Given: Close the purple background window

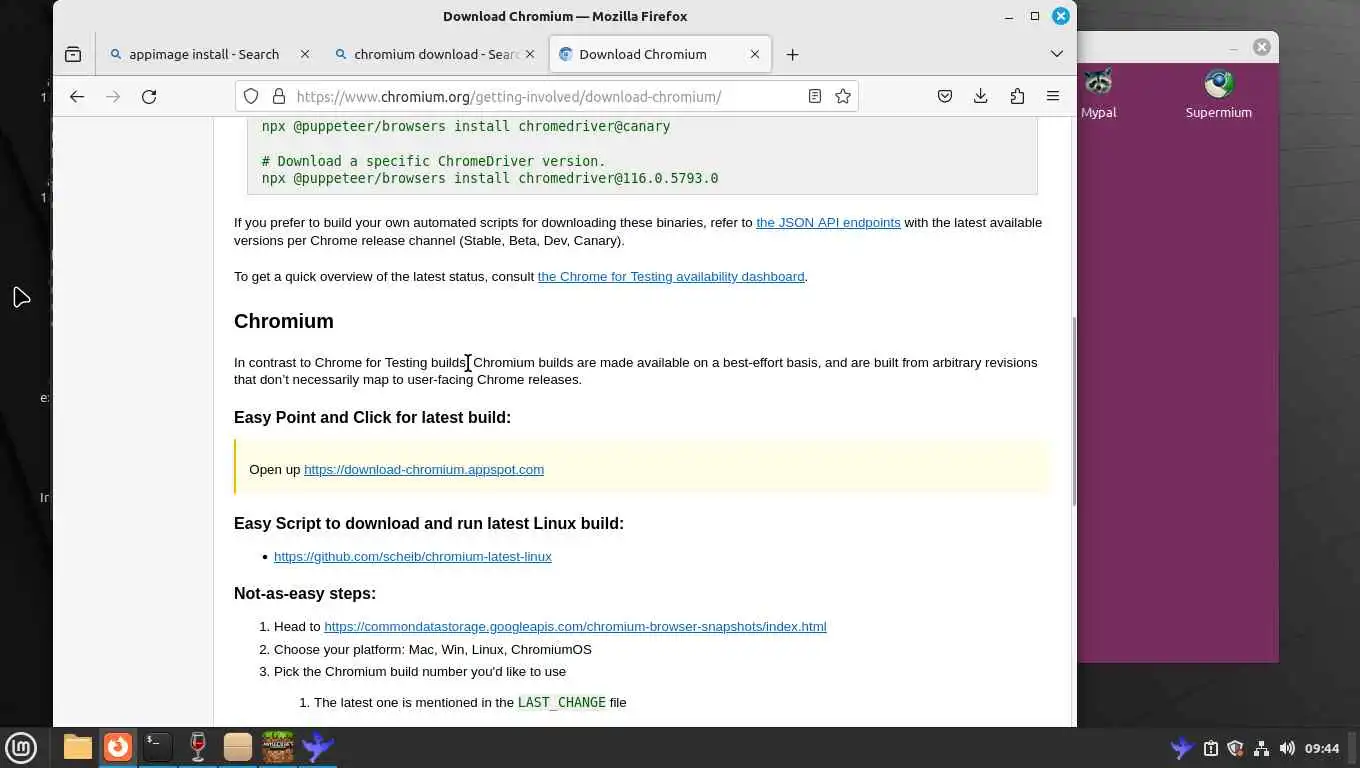Looking at the screenshot, I should [1262, 47].
